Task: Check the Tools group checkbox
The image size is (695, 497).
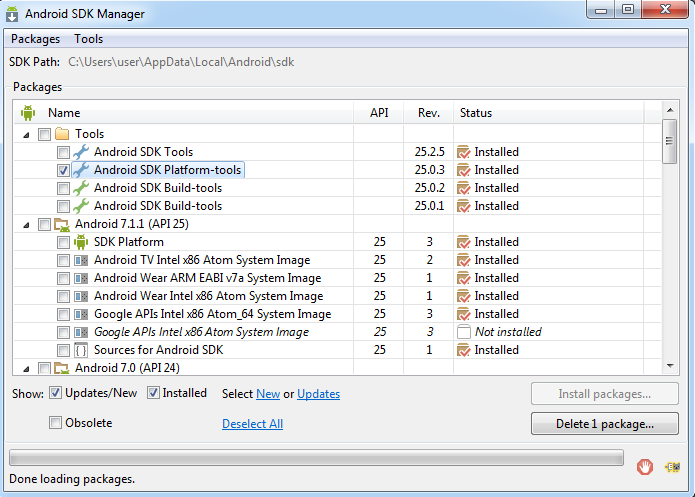Action: pos(44,134)
